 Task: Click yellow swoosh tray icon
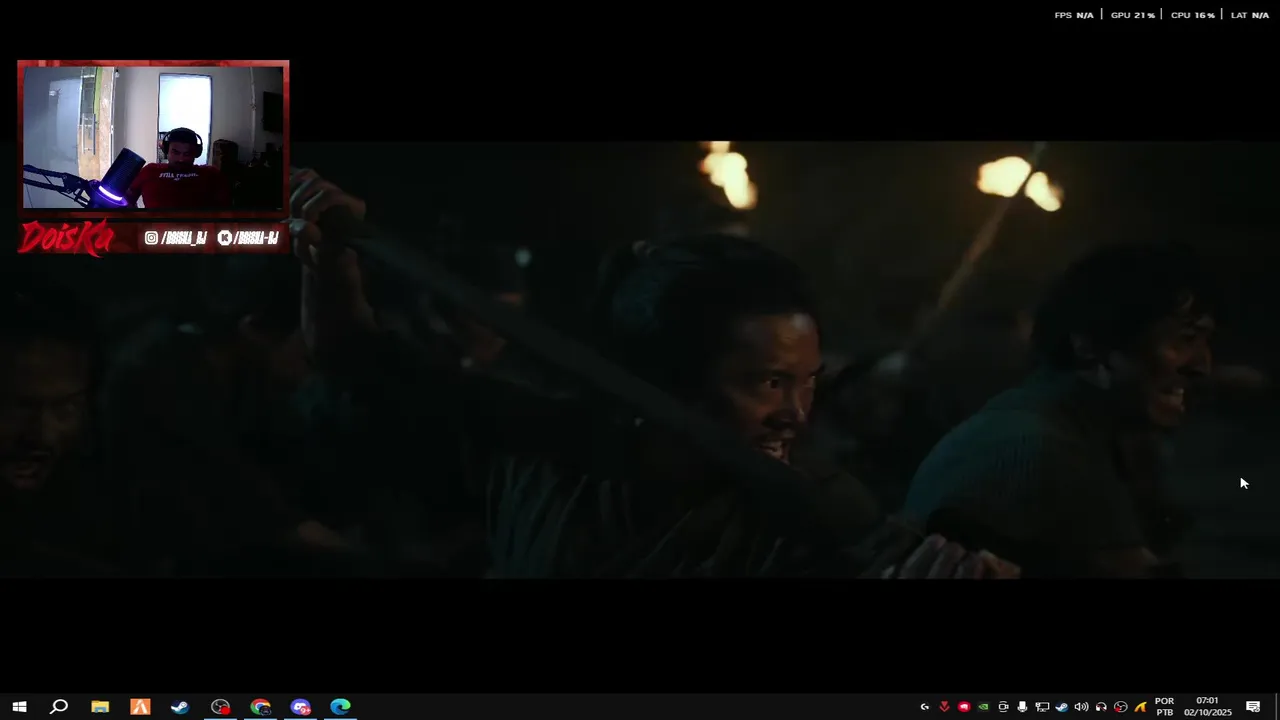(x=1140, y=707)
